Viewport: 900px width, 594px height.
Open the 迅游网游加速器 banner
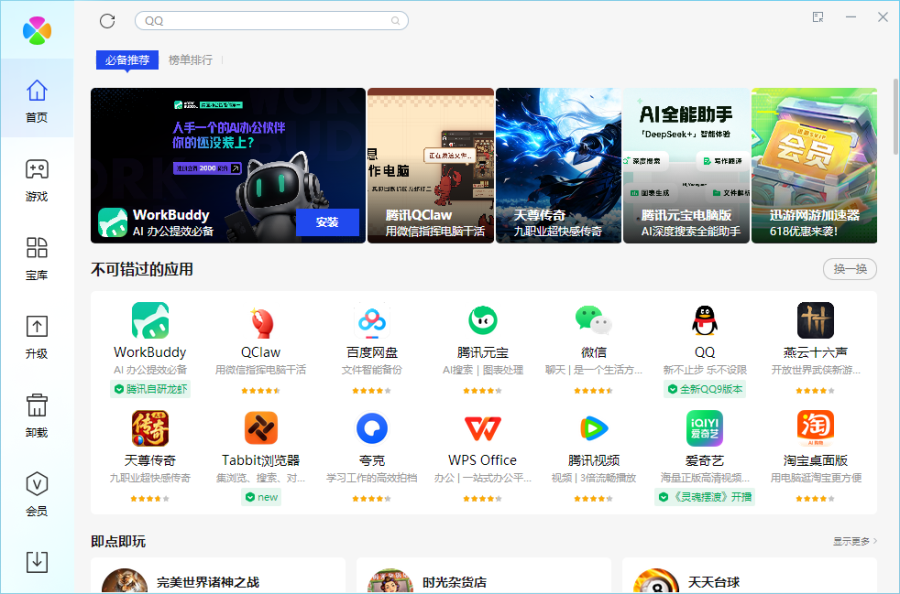tap(814, 165)
